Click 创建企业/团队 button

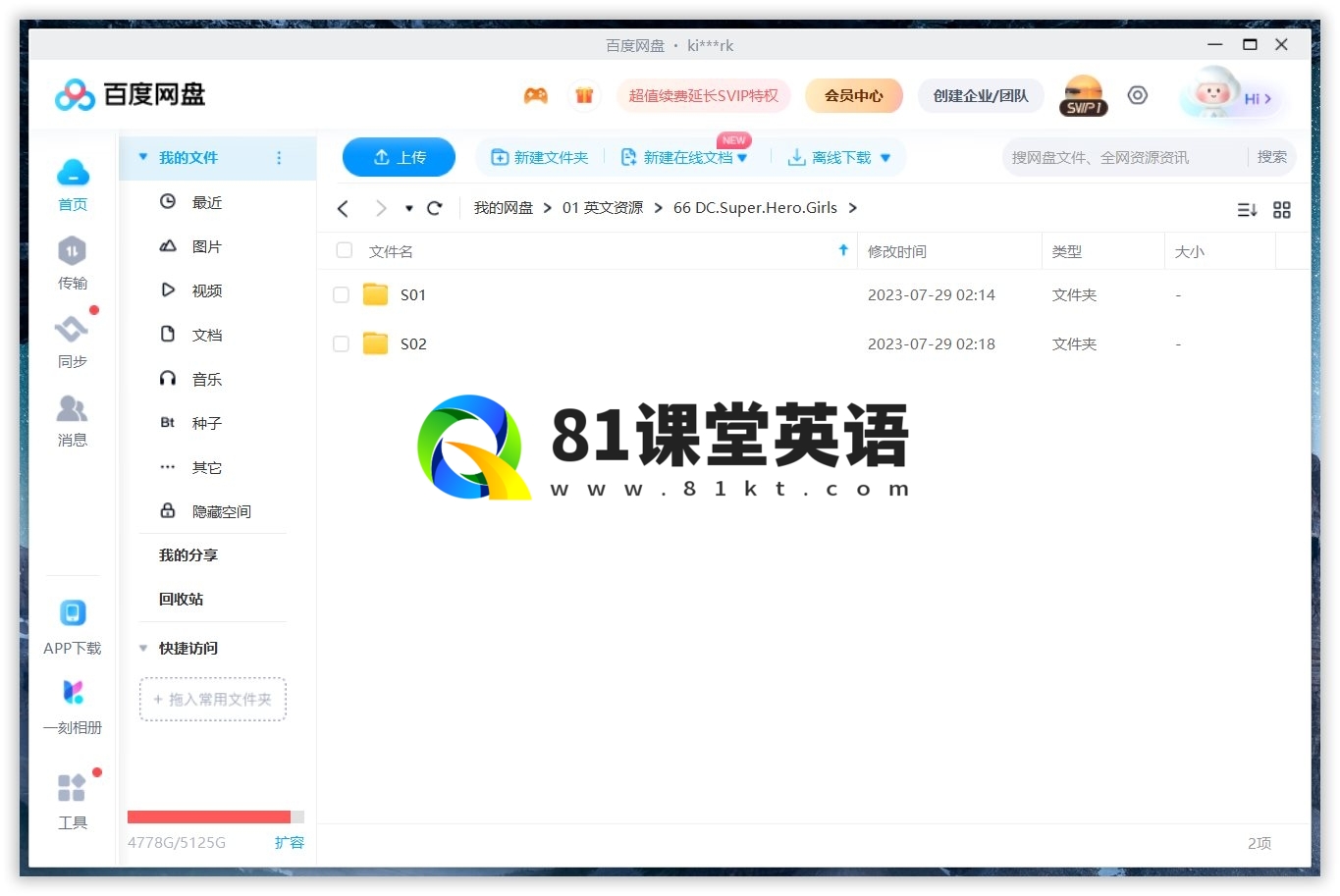[x=981, y=95]
